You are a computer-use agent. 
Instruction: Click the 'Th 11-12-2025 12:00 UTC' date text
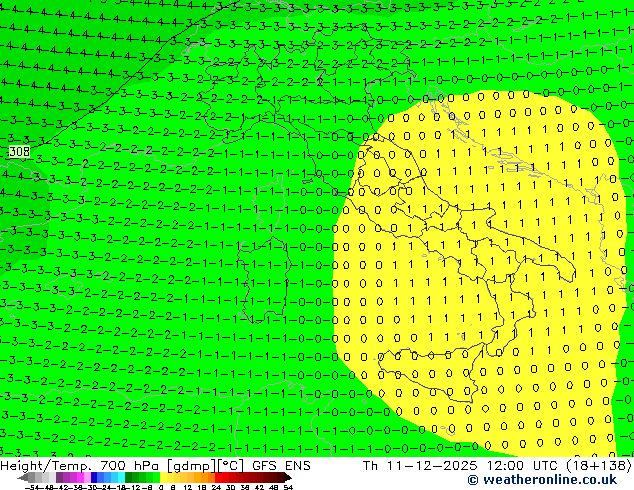click(x=461, y=466)
